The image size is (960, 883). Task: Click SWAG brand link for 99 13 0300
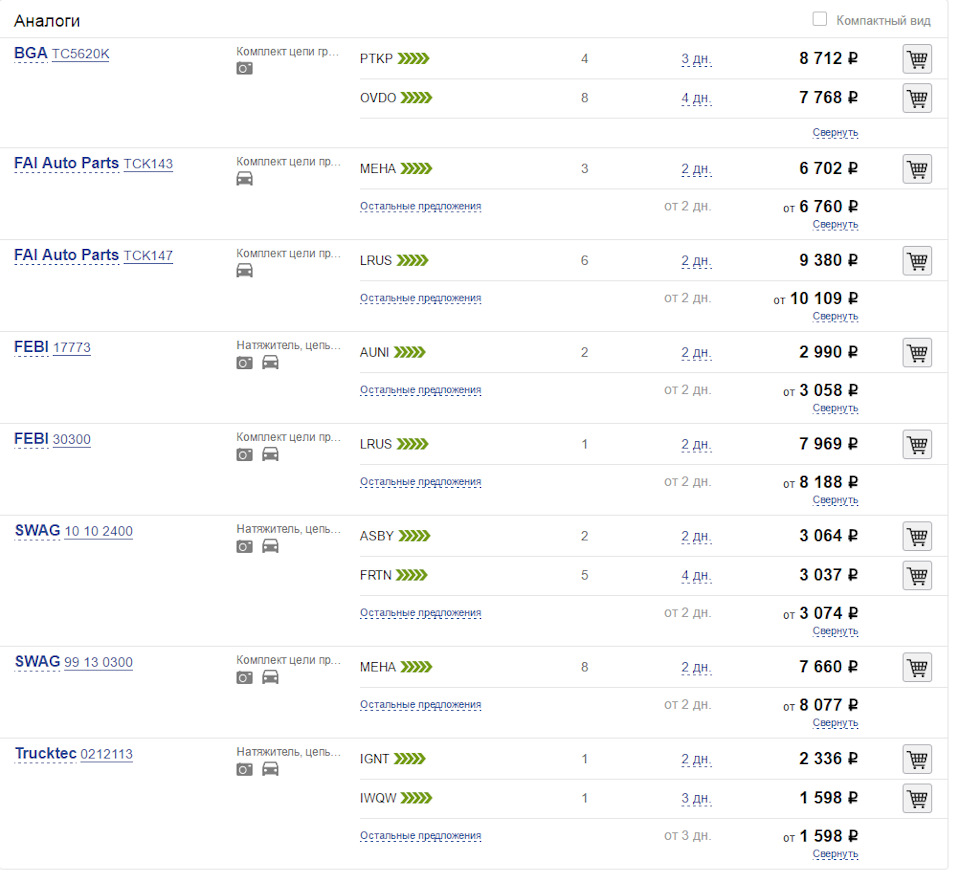pyautogui.click(x=37, y=662)
